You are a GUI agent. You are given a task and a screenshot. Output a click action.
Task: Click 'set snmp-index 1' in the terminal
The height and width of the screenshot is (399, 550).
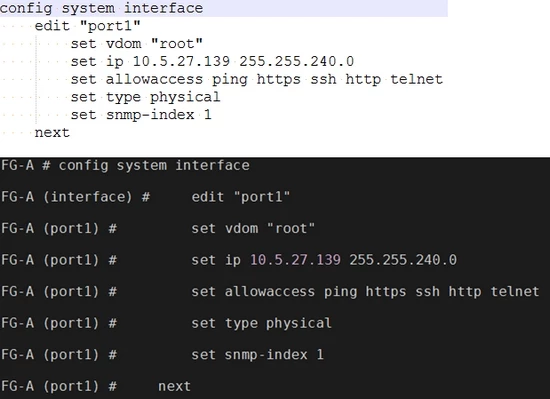(x=257, y=355)
